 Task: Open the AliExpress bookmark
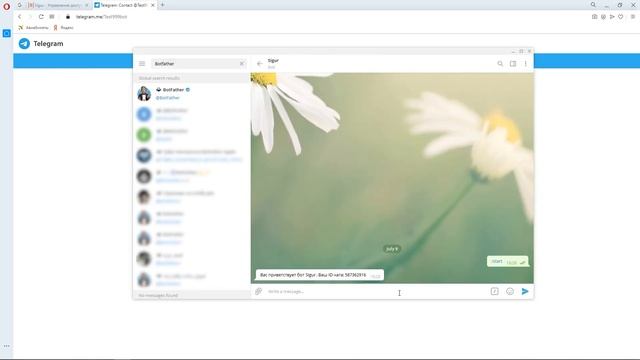(x=33, y=28)
